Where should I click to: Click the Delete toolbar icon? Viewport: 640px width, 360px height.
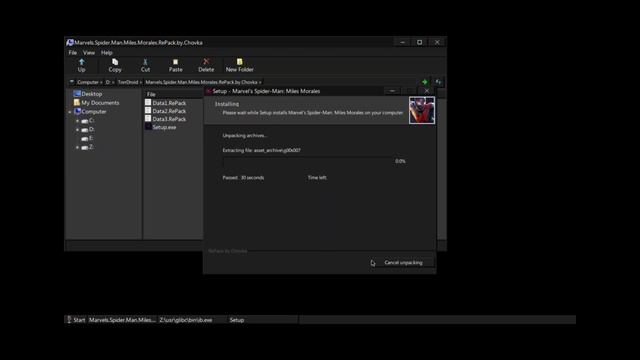point(206,62)
